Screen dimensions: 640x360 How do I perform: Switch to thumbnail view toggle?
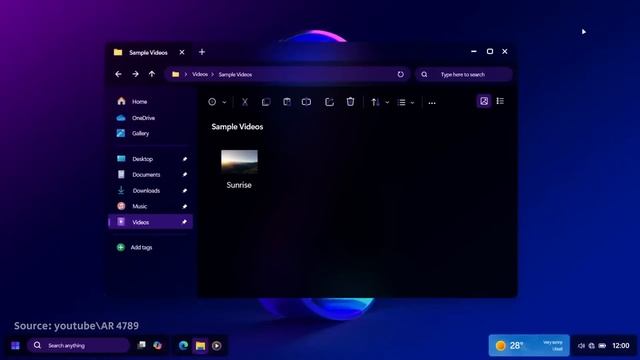(x=484, y=101)
